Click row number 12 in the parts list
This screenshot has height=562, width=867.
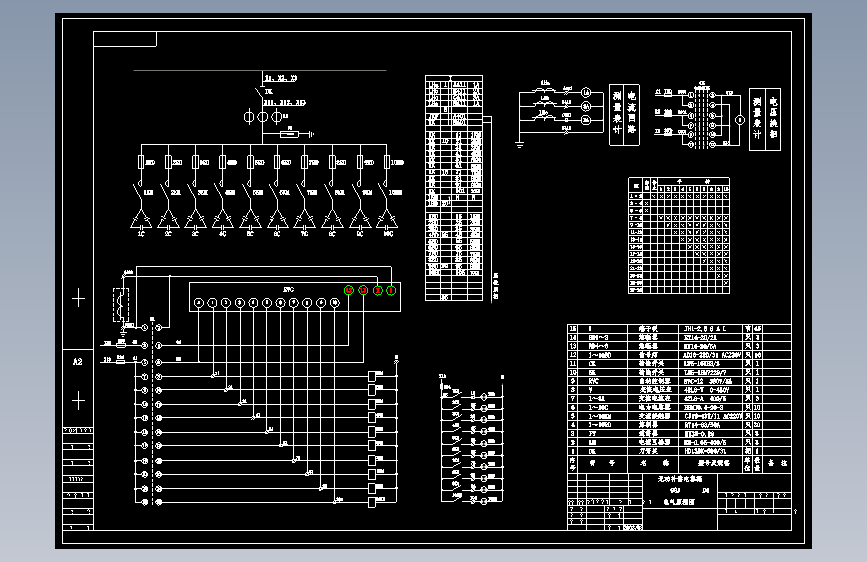[x=573, y=355]
